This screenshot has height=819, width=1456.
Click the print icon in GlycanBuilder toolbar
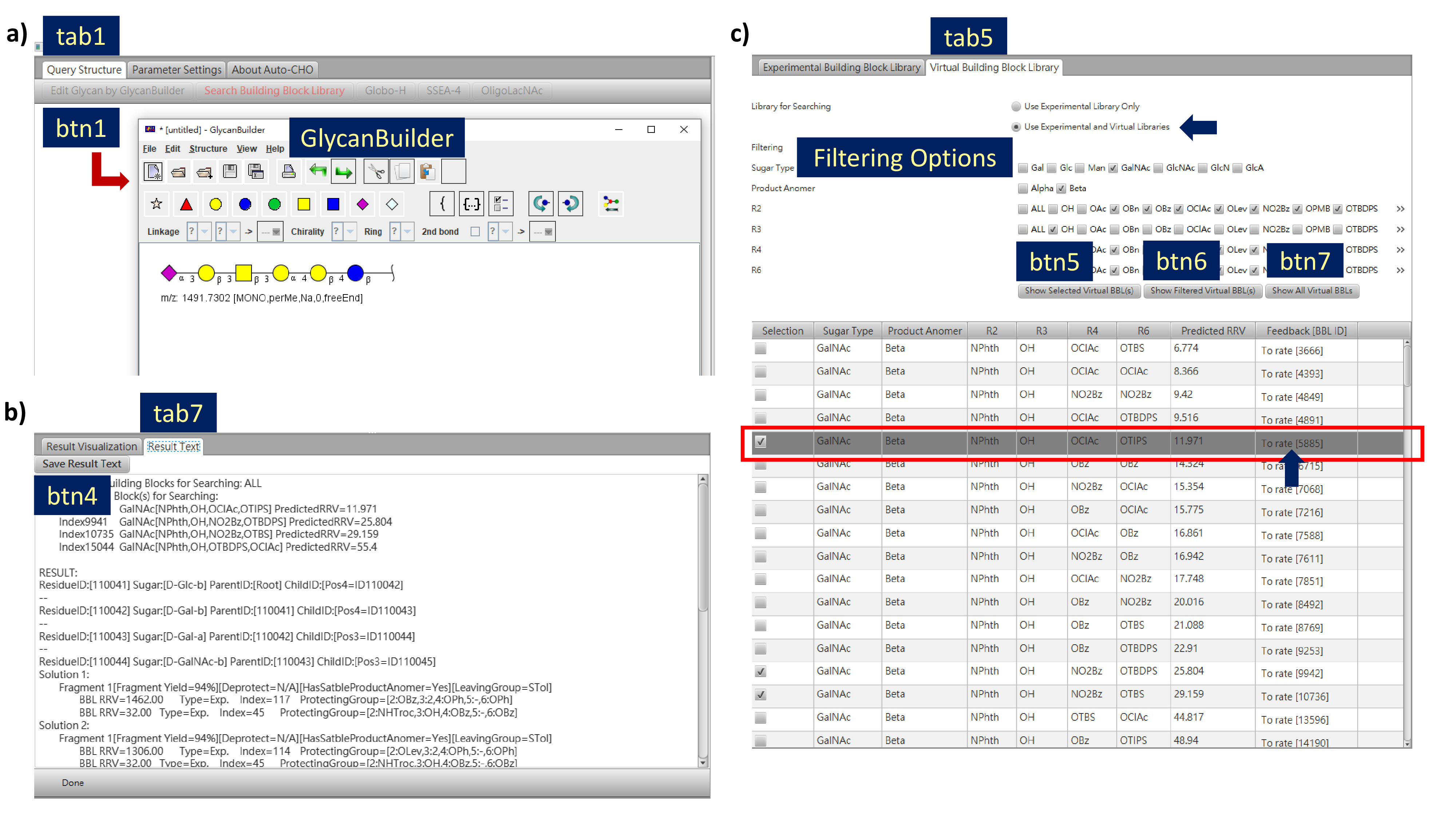(x=288, y=171)
